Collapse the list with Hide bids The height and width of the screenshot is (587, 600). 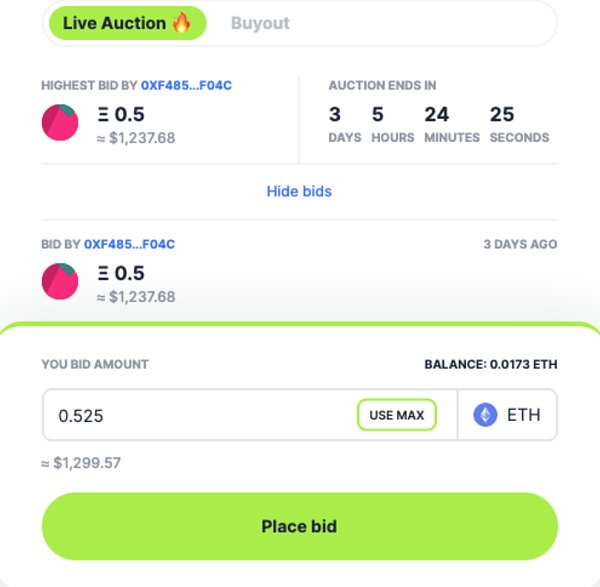tap(299, 191)
